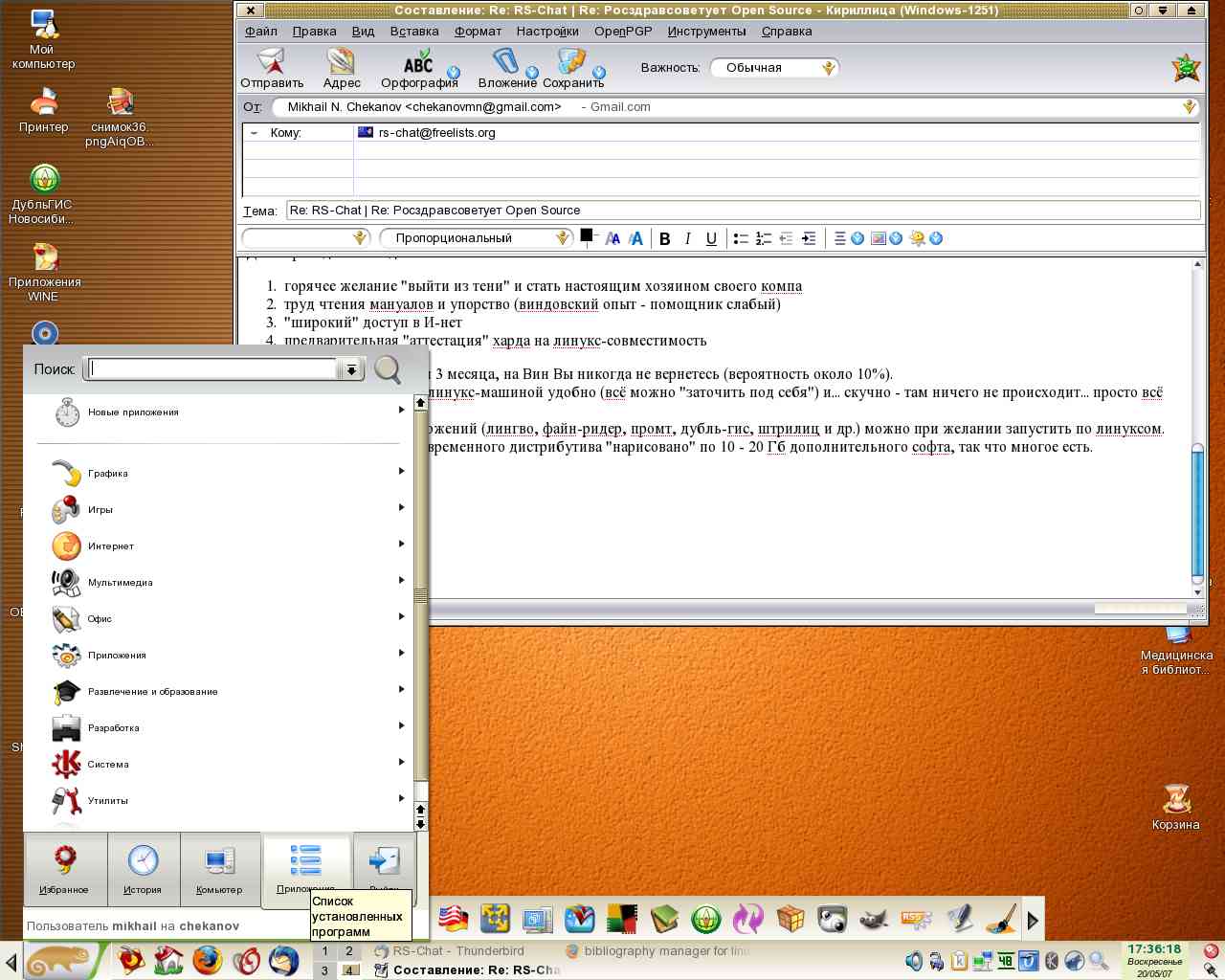Click the Сохранить save icon
The image size is (1225, 980).
coord(572,63)
